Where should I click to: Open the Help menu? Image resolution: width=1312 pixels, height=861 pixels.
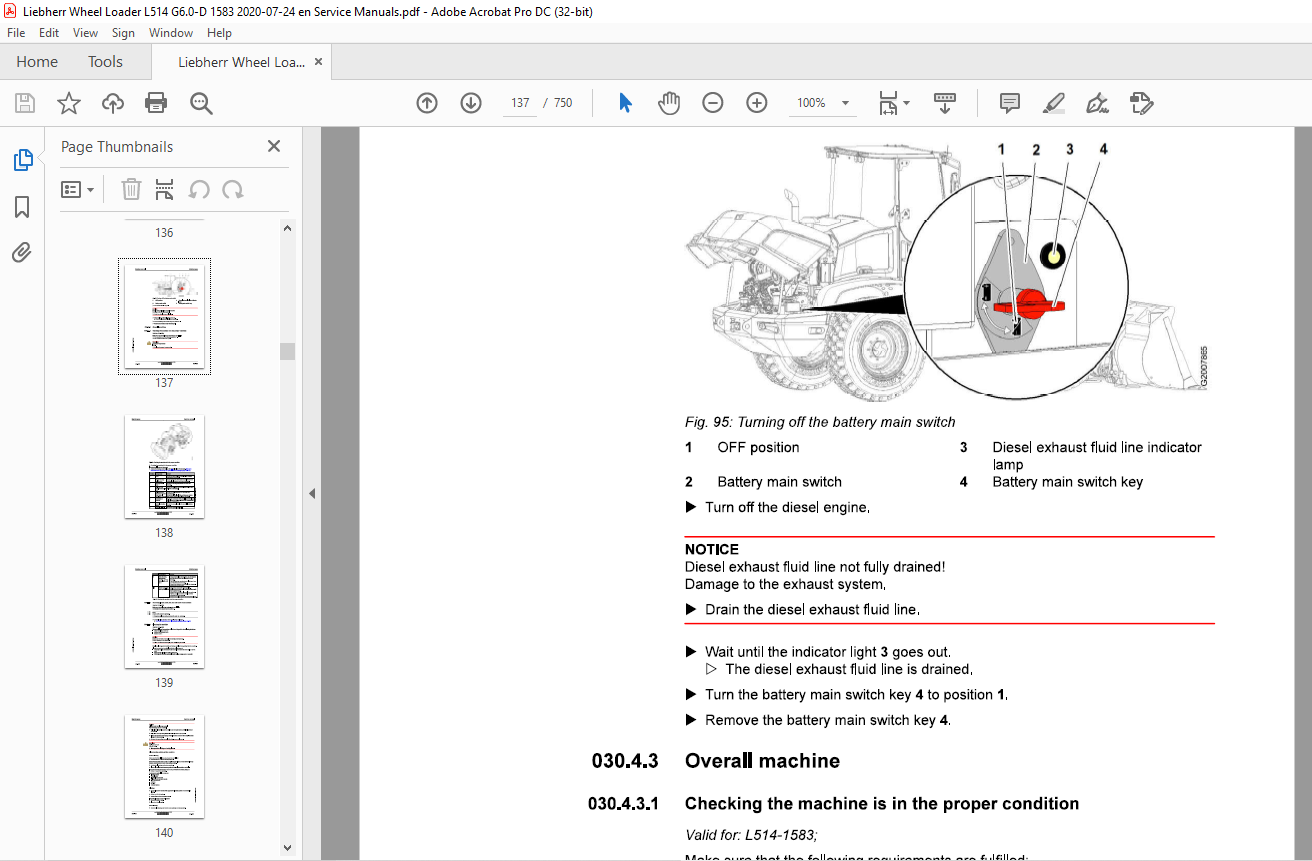(219, 33)
